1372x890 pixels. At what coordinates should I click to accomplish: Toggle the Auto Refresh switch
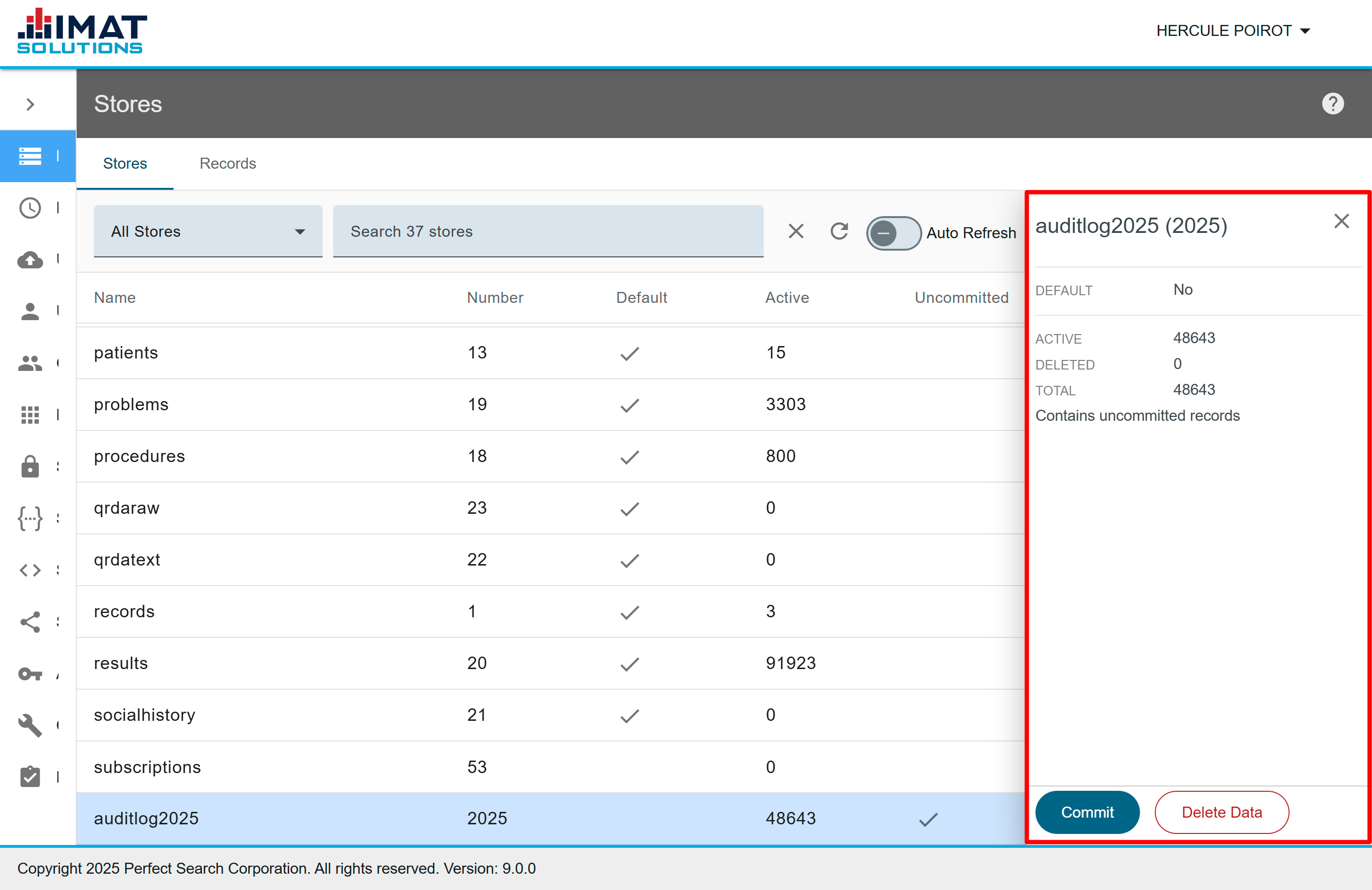click(893, 233)
